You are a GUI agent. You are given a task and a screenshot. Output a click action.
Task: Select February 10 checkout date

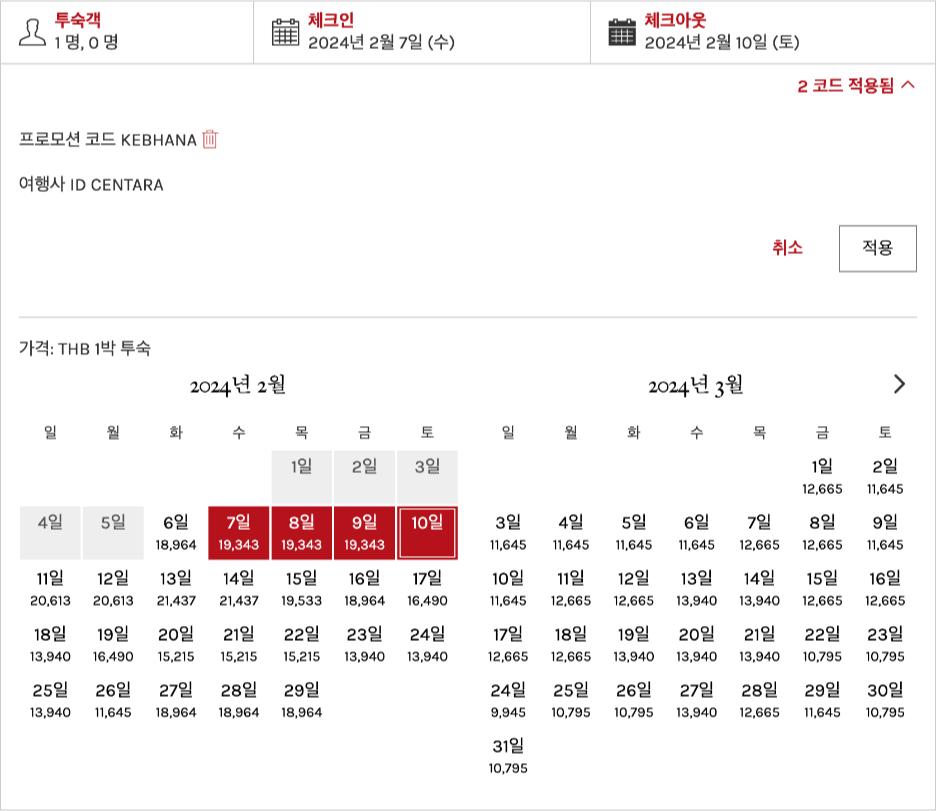coord(427,533)
